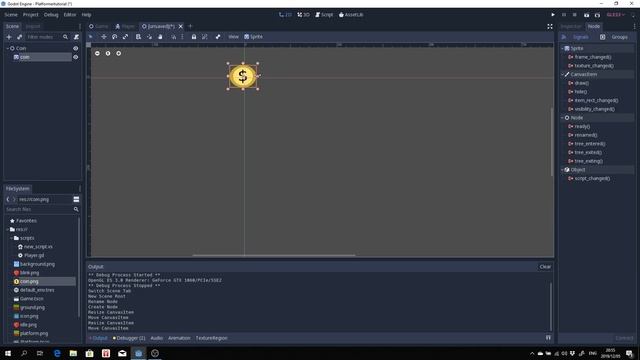Switch to 3D workspace
Screen dimensions: 640x360
click(303, 15)
